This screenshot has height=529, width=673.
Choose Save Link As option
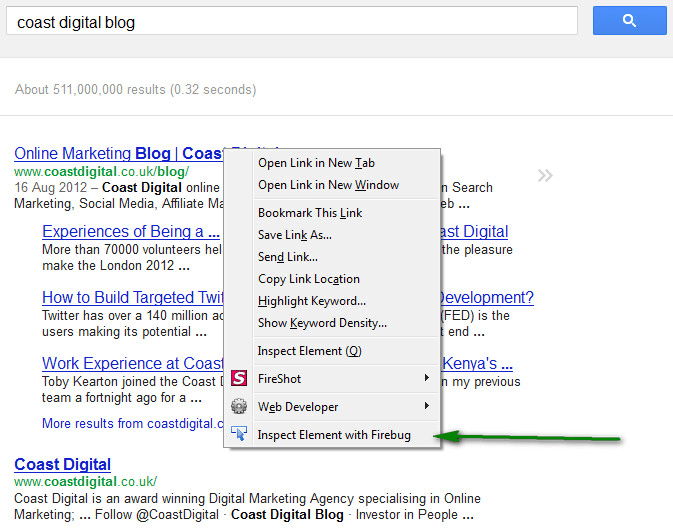tap(294, 235)
